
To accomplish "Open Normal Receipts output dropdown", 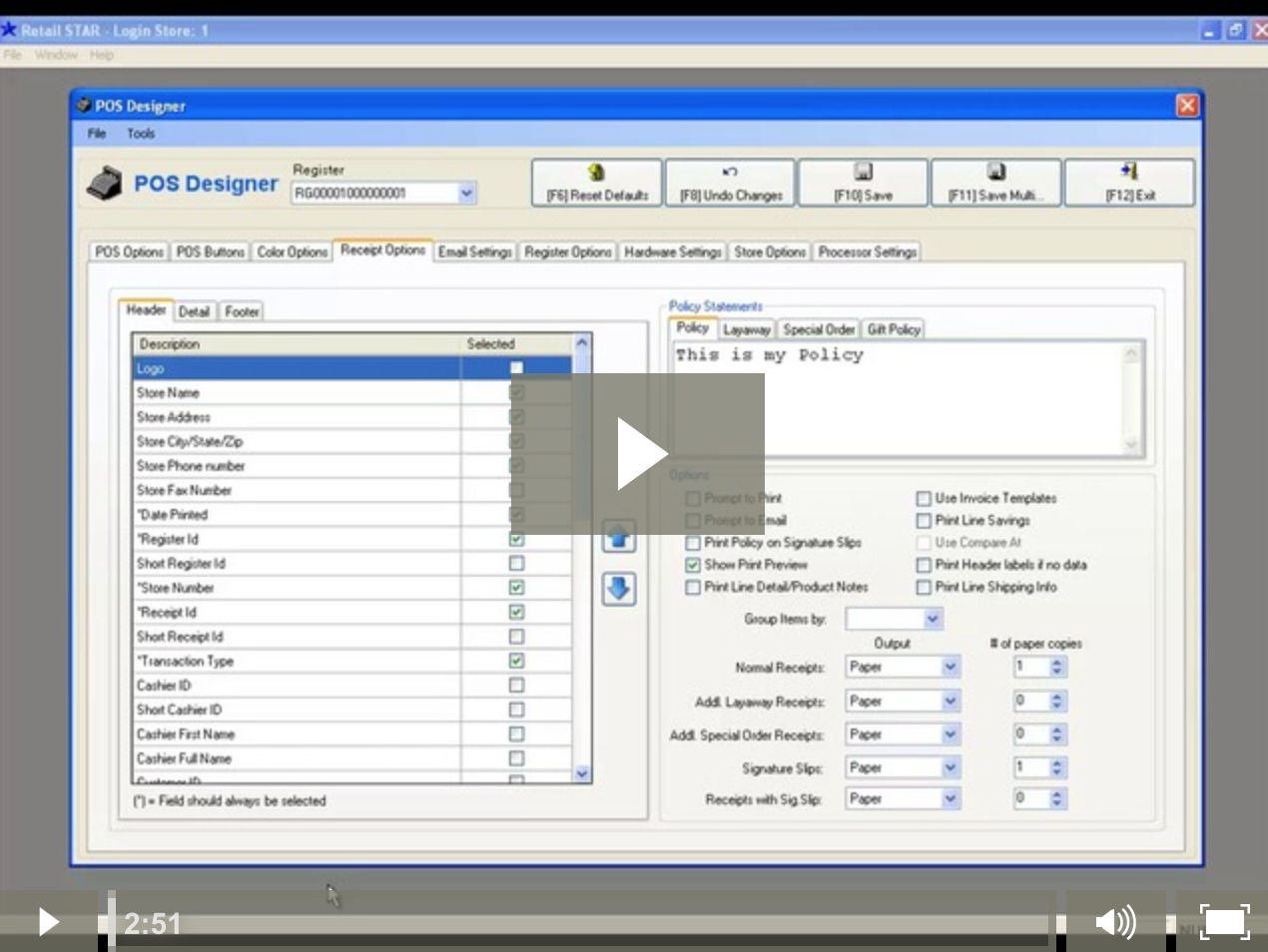I will click(951, 667).
